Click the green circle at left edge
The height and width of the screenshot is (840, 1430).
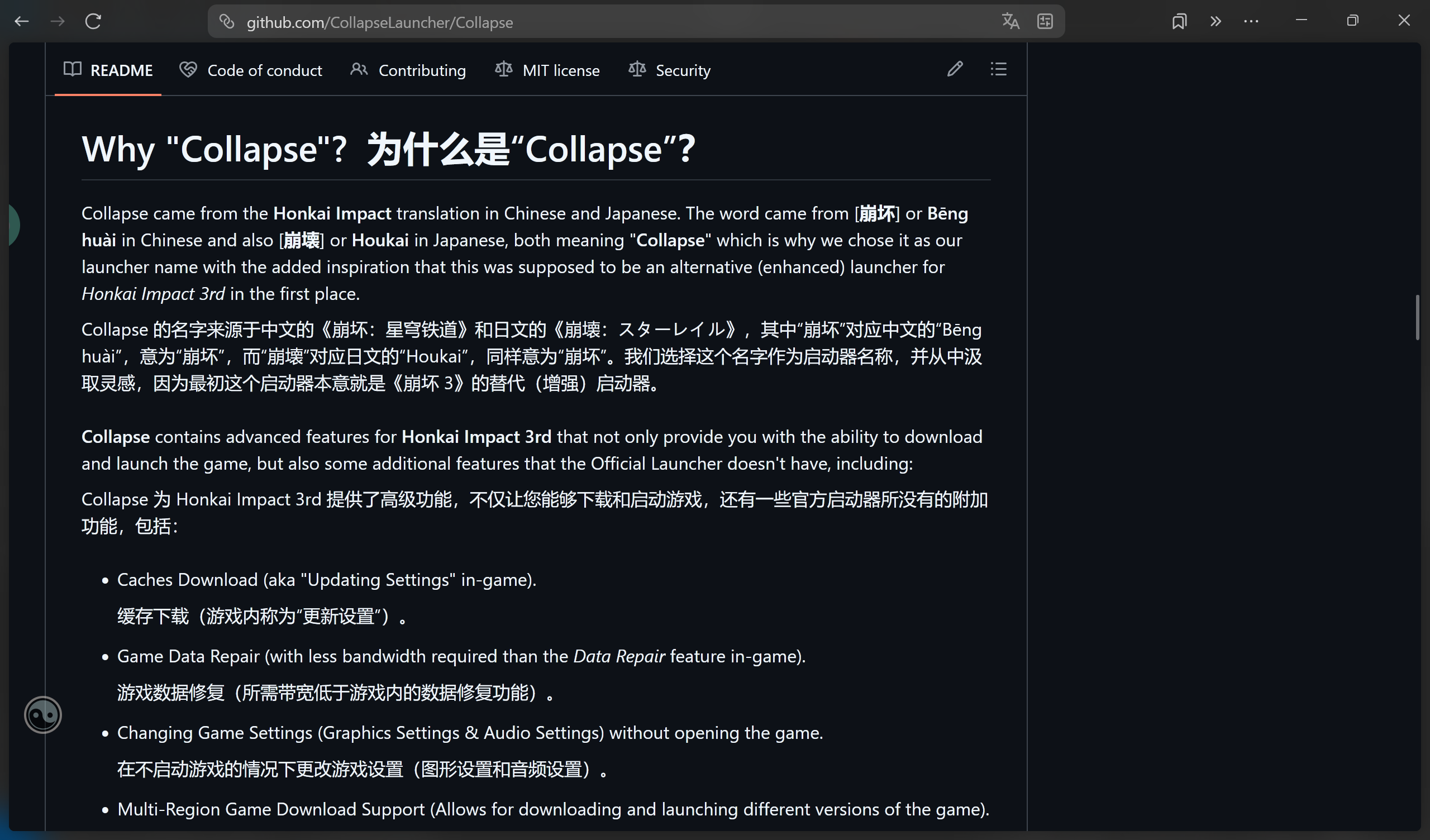13,225
